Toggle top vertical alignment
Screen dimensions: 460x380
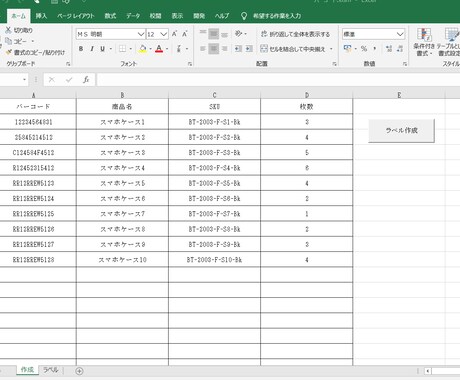pos(203,34)
